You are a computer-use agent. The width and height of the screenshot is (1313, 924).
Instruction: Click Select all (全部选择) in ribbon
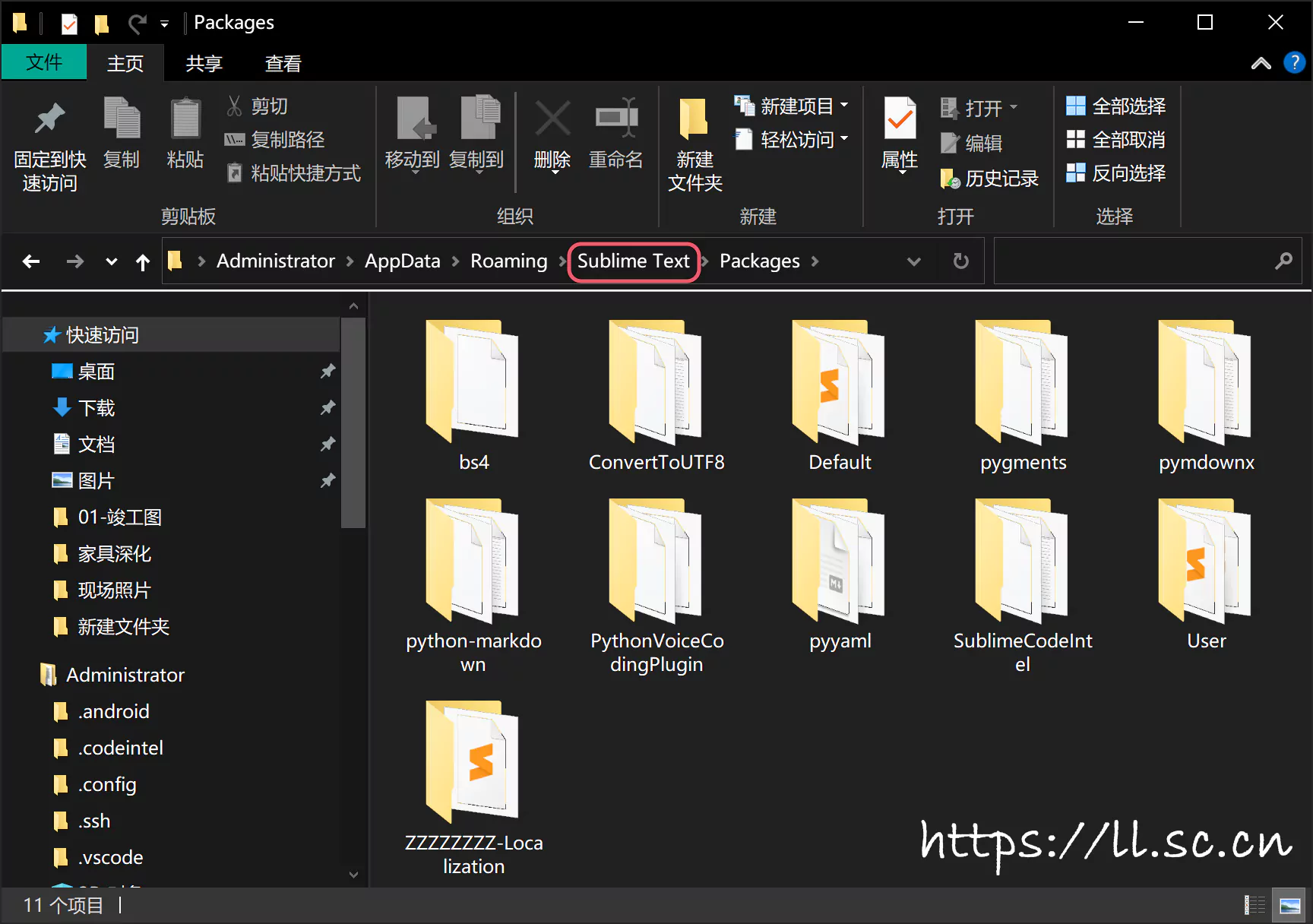point(1116,106)
